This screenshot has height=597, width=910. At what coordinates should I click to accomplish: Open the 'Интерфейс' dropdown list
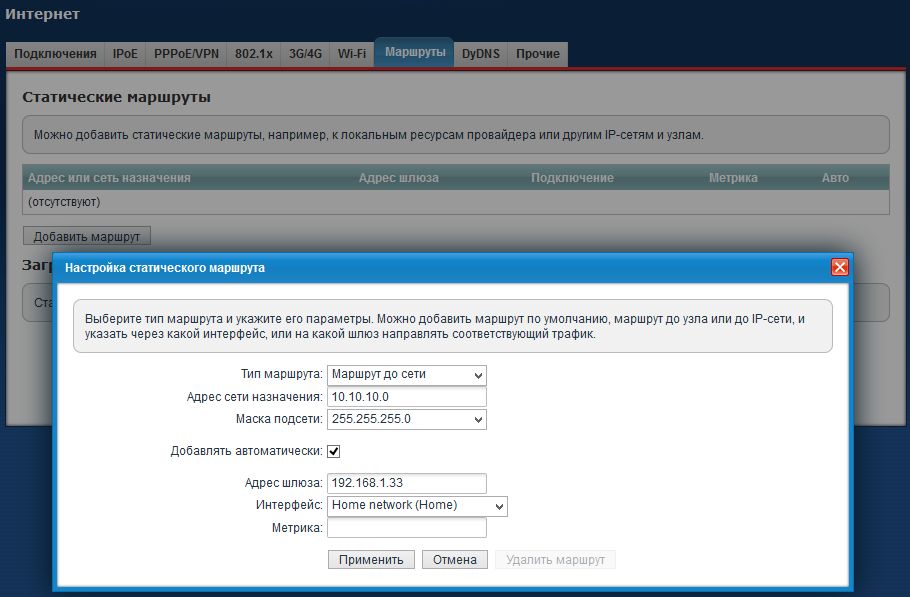(417, 506)
